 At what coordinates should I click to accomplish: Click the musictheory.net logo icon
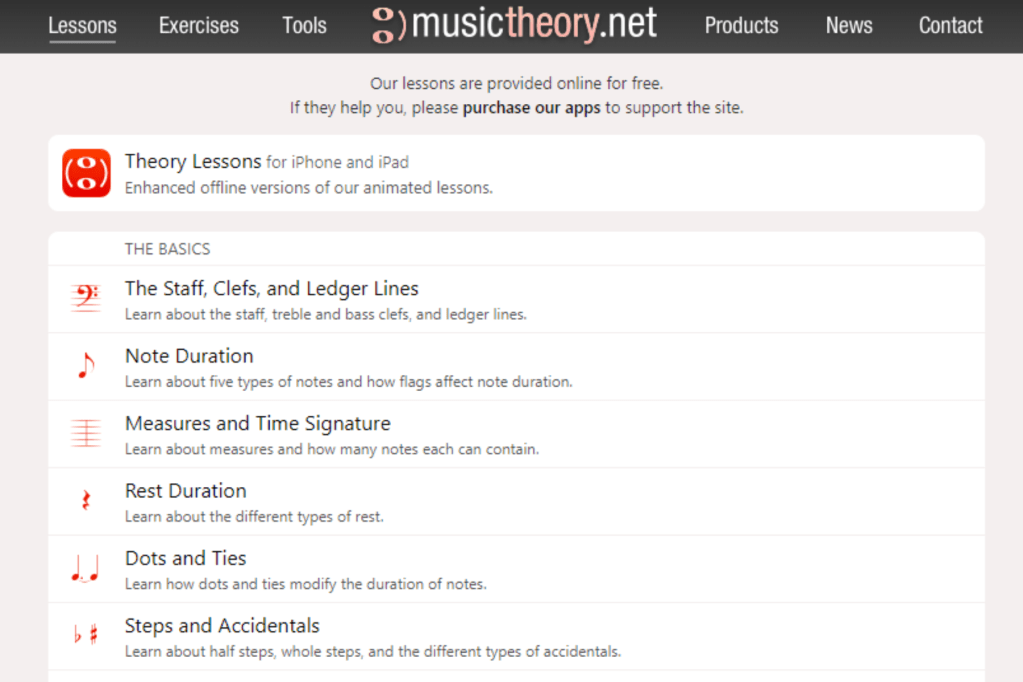pyautogui.click(x=388, y=25)
